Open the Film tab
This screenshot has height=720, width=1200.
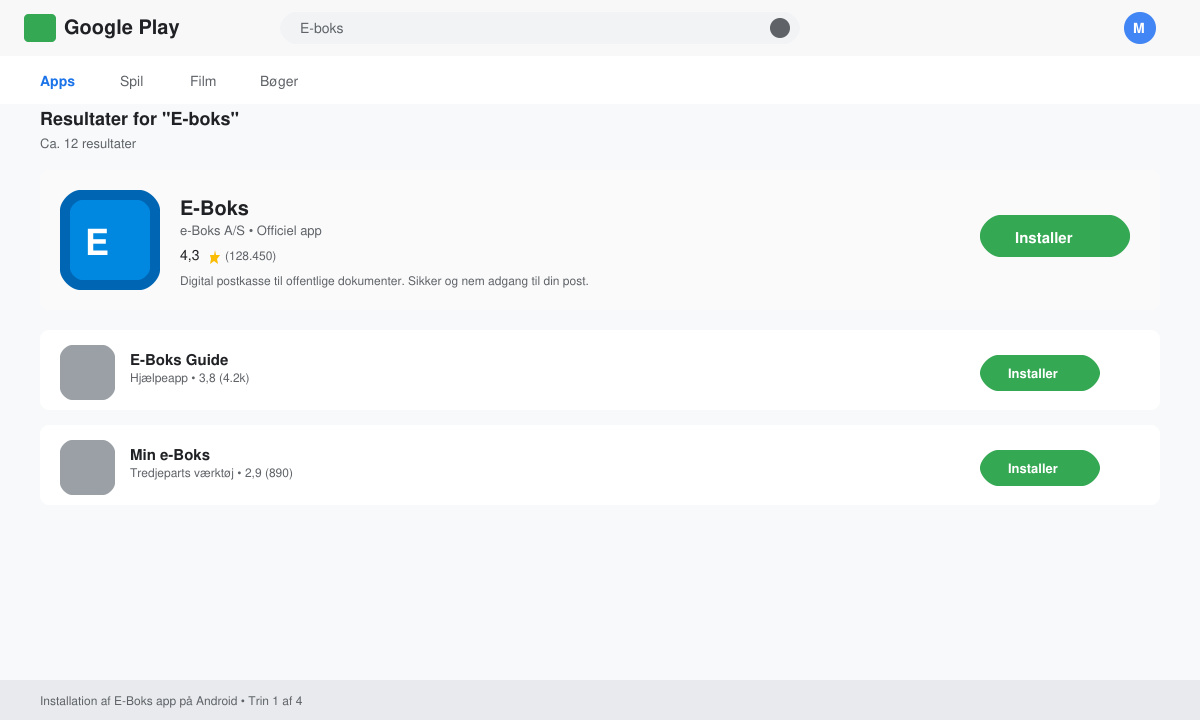pos(203,81)
